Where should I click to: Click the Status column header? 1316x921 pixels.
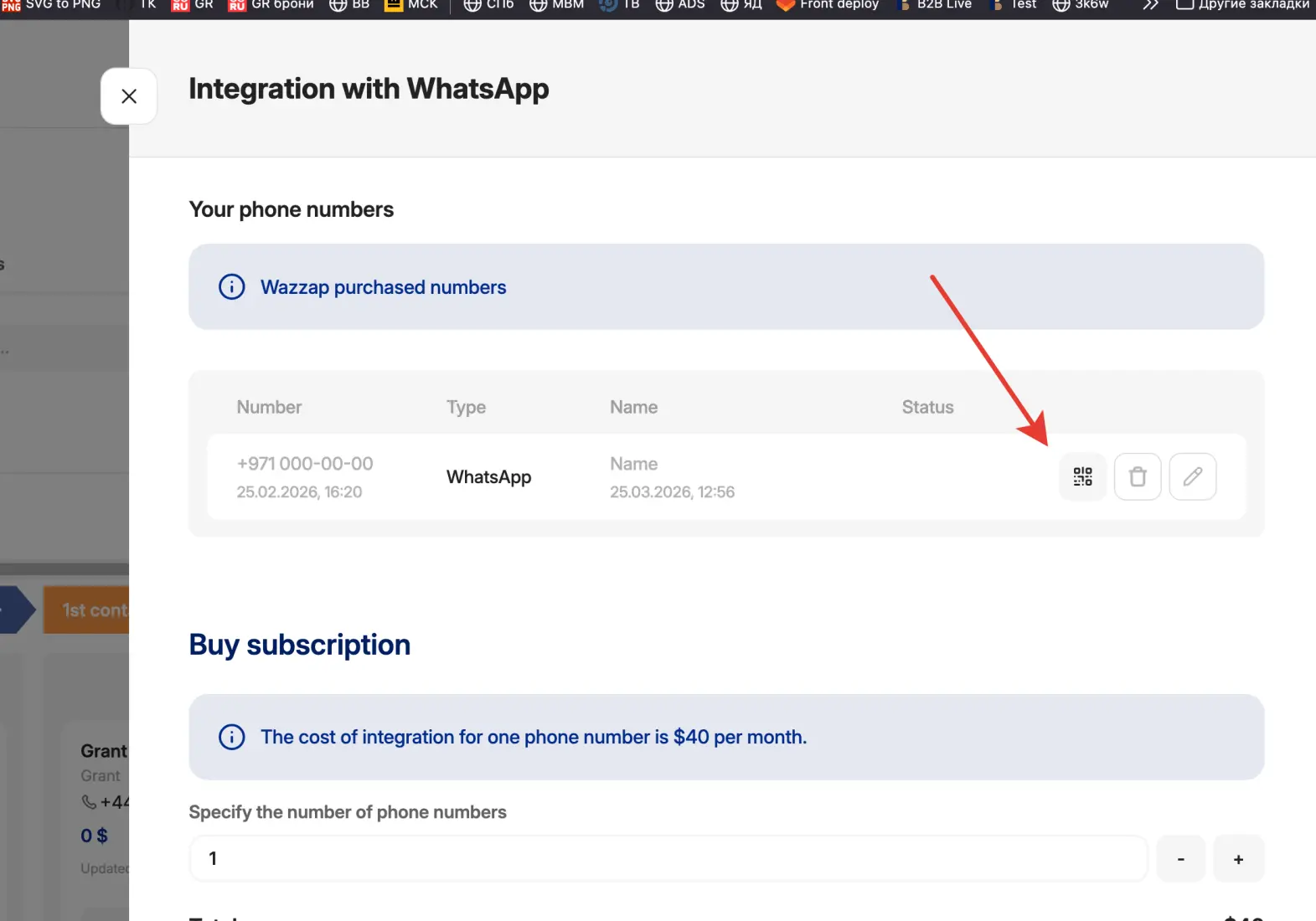tap(928, 407)
